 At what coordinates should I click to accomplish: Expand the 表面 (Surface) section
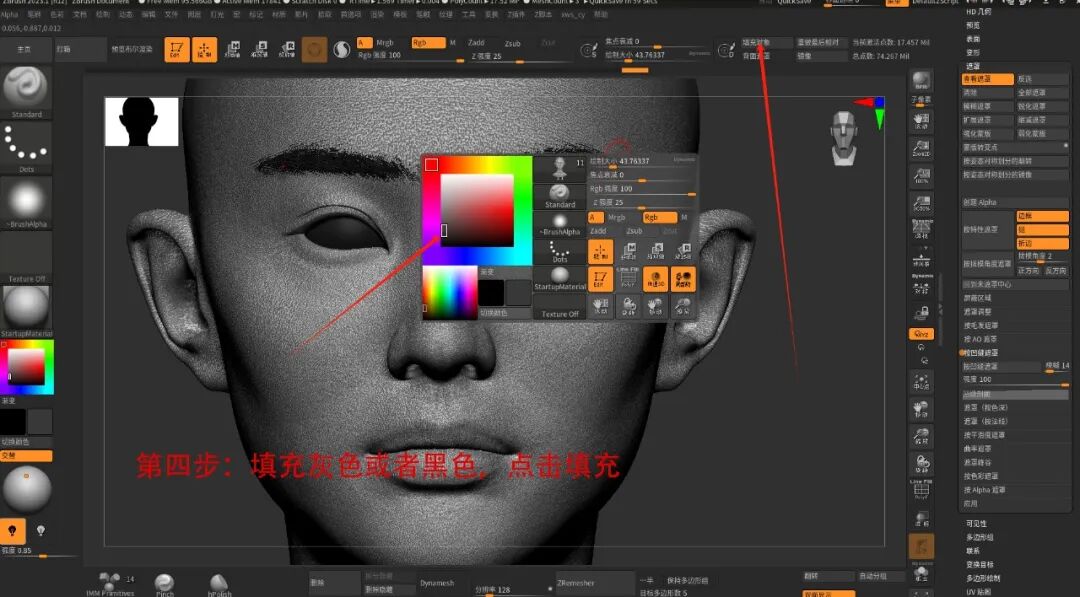coord(974,39)
